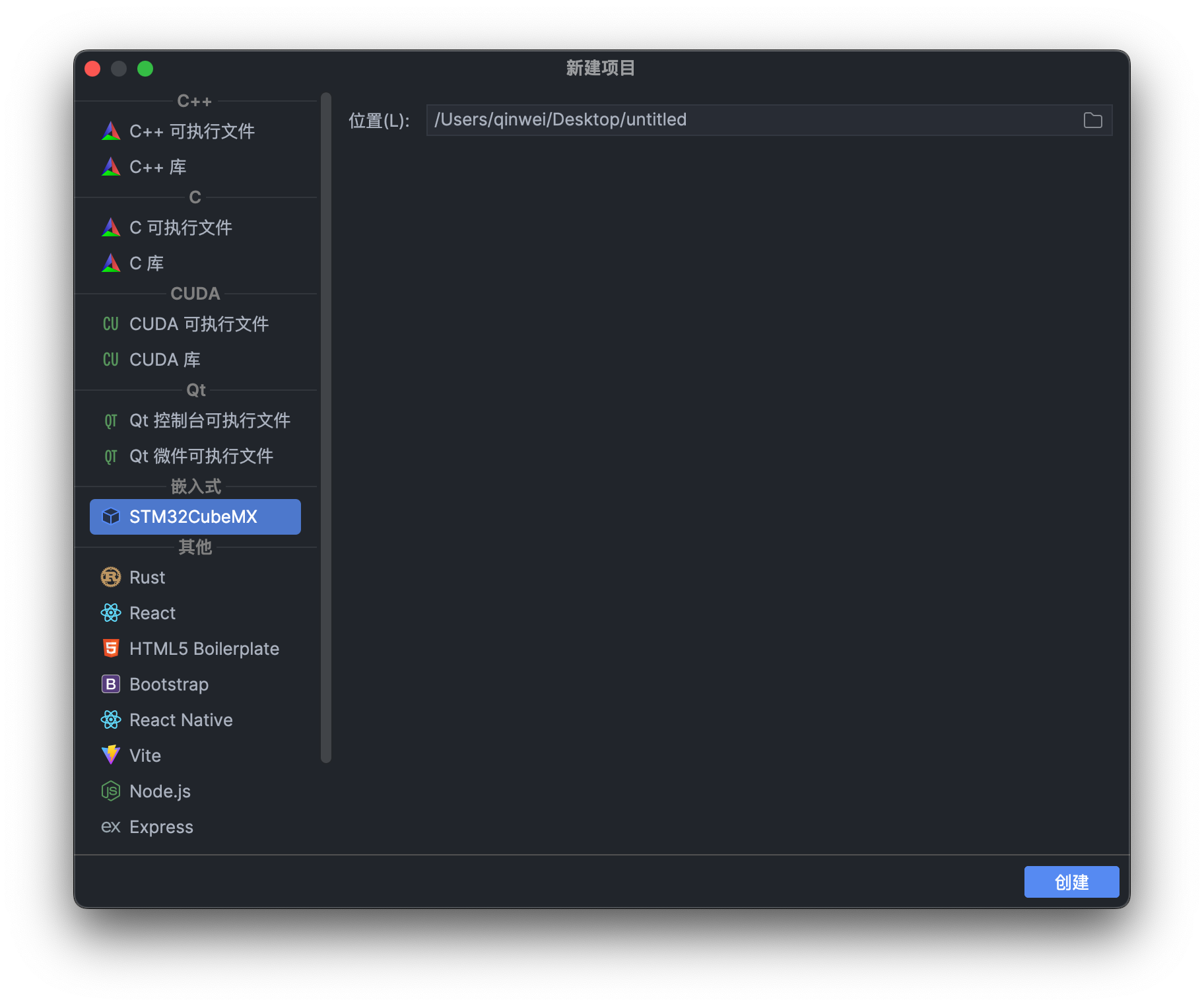
Task: Select the CUDA 可执行文件 template
Action: 198,323
